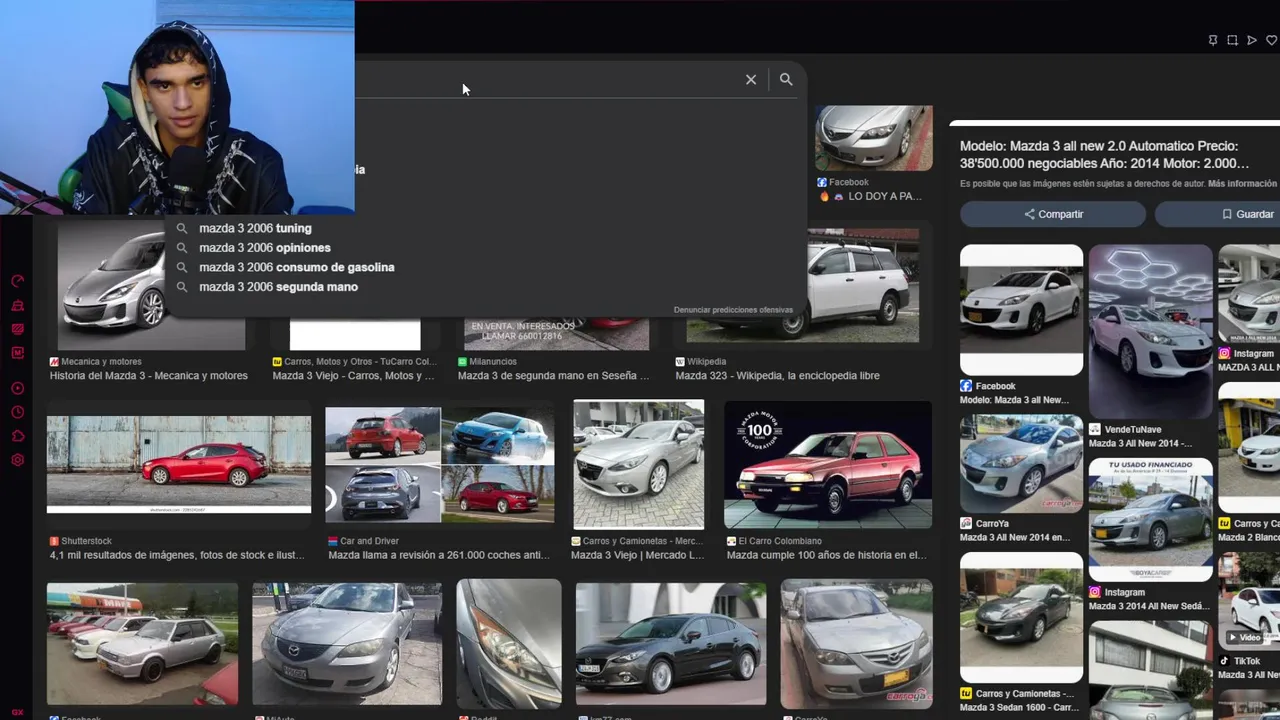Click 'Mazda 3 2014 All New Sedá...' Instagram caption
Viewport: 1280px width, 720px height.
pos(1148,607)
